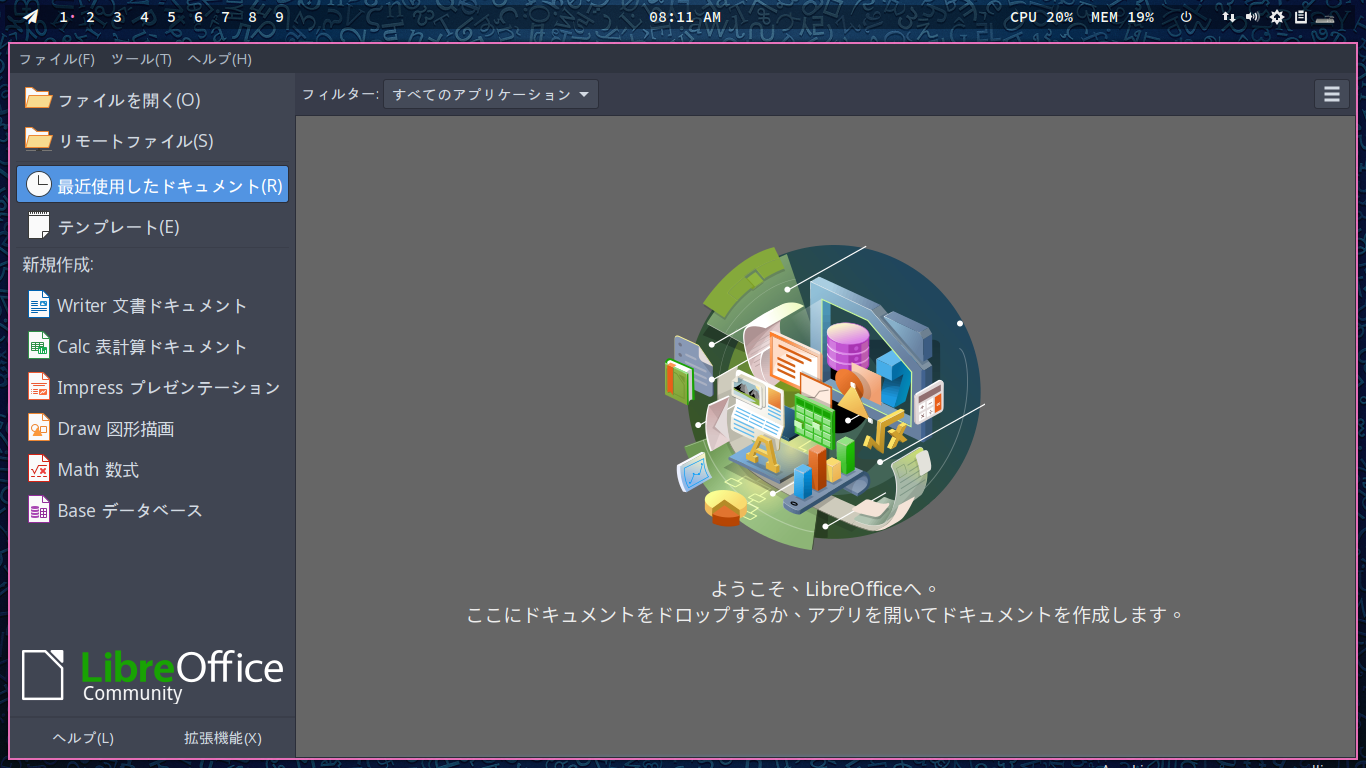Open the ツール menu

(x=140, y=59)
